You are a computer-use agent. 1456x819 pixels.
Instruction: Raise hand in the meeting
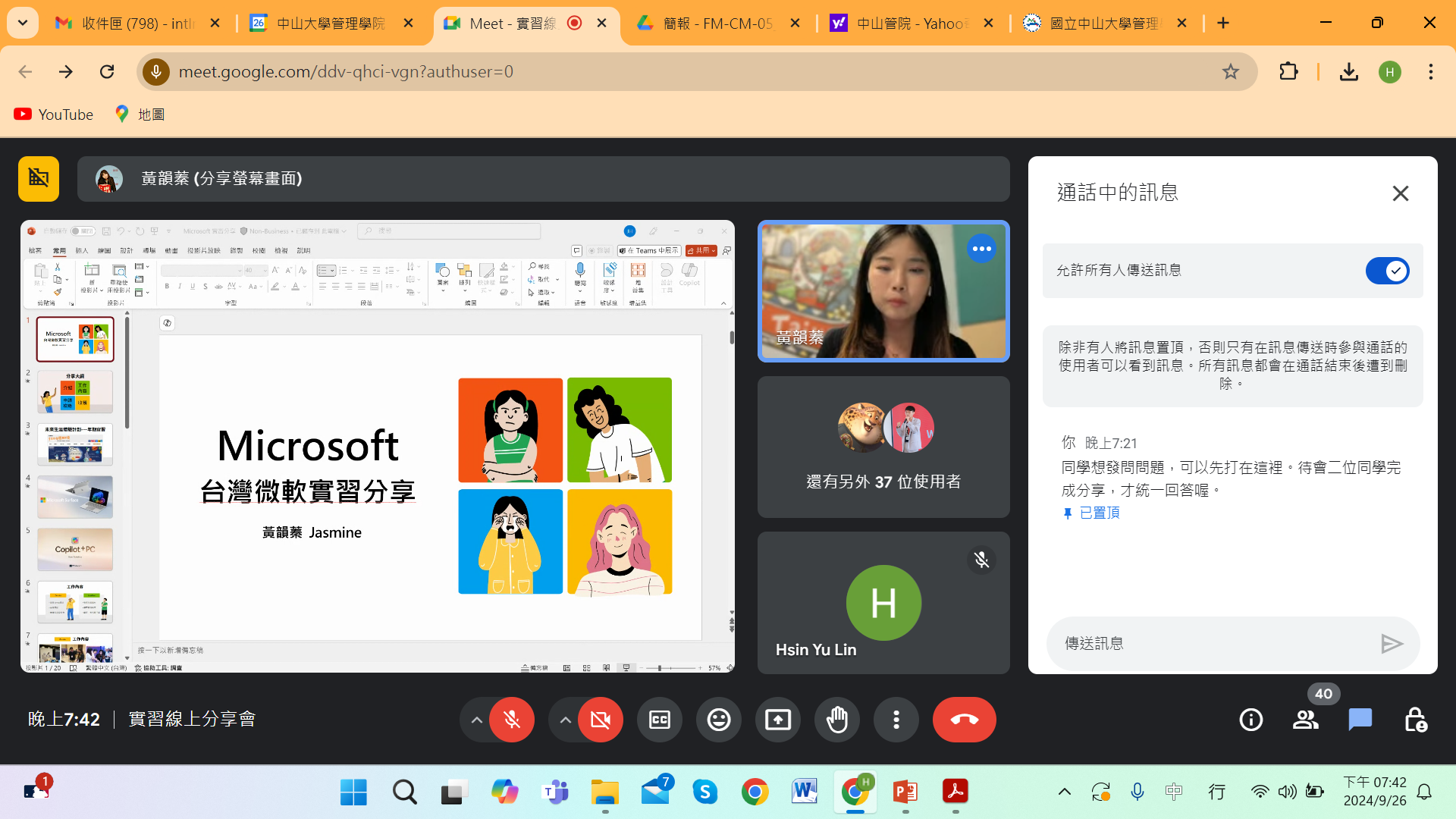point(837,720)
